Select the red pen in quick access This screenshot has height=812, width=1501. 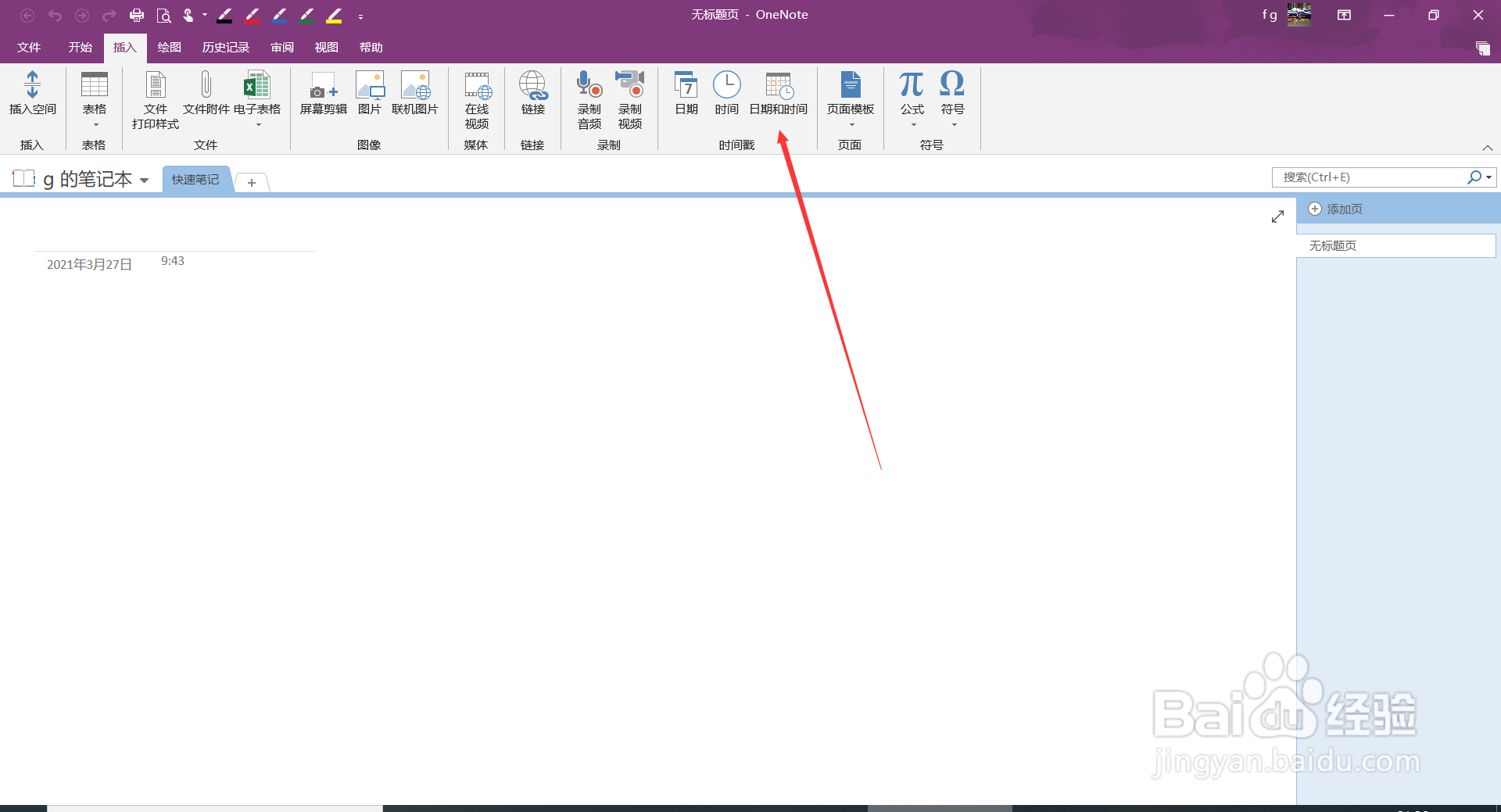coord(252,15)
